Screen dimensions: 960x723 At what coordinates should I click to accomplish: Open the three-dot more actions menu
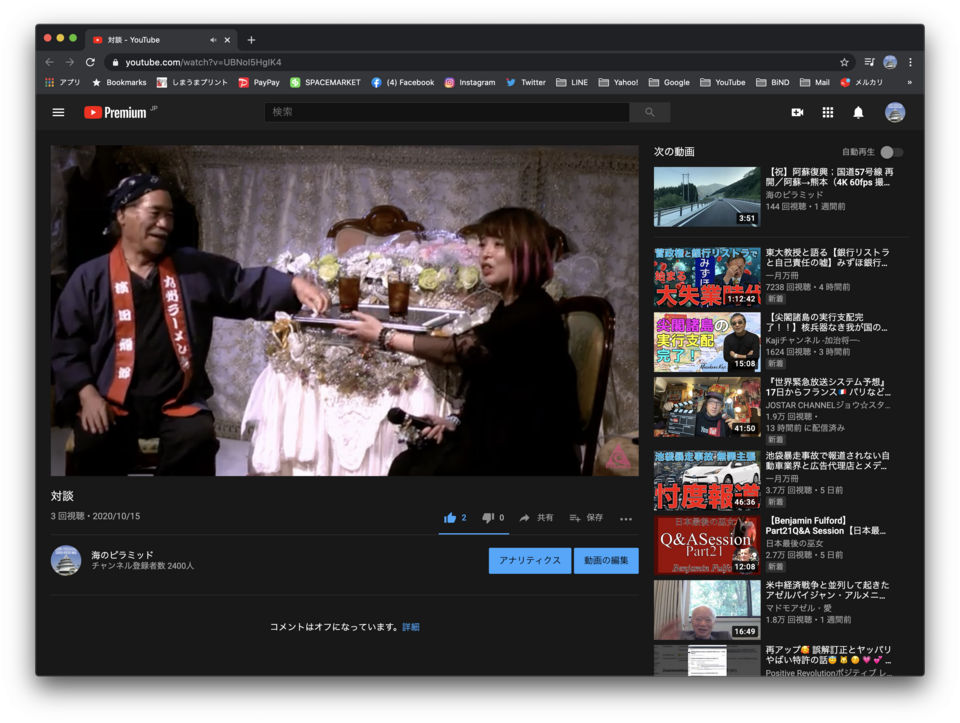tap(626, 518)
